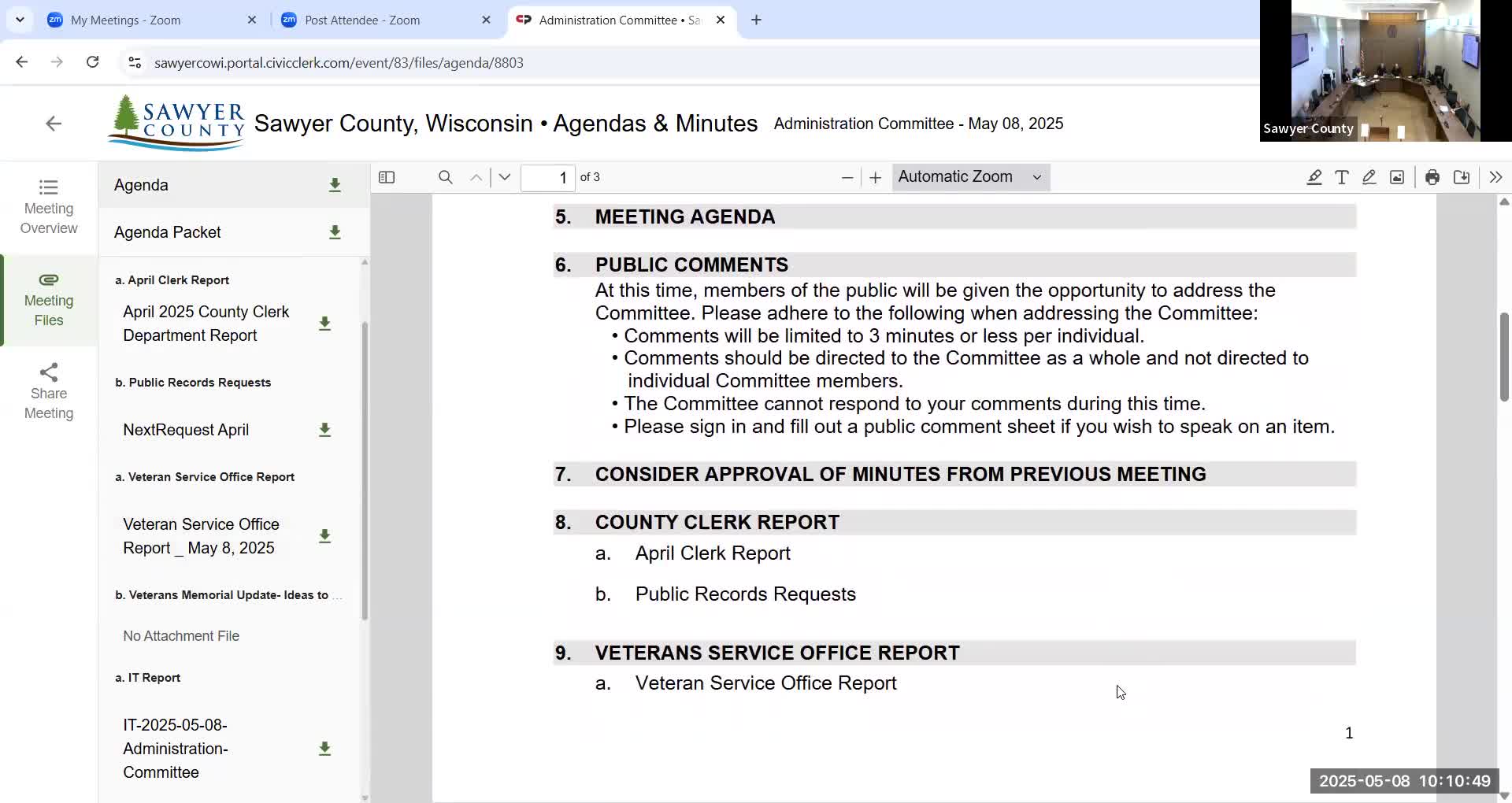
Task: Click 'Public Records Requests' agenda item
Action: [x=745, y=594]
